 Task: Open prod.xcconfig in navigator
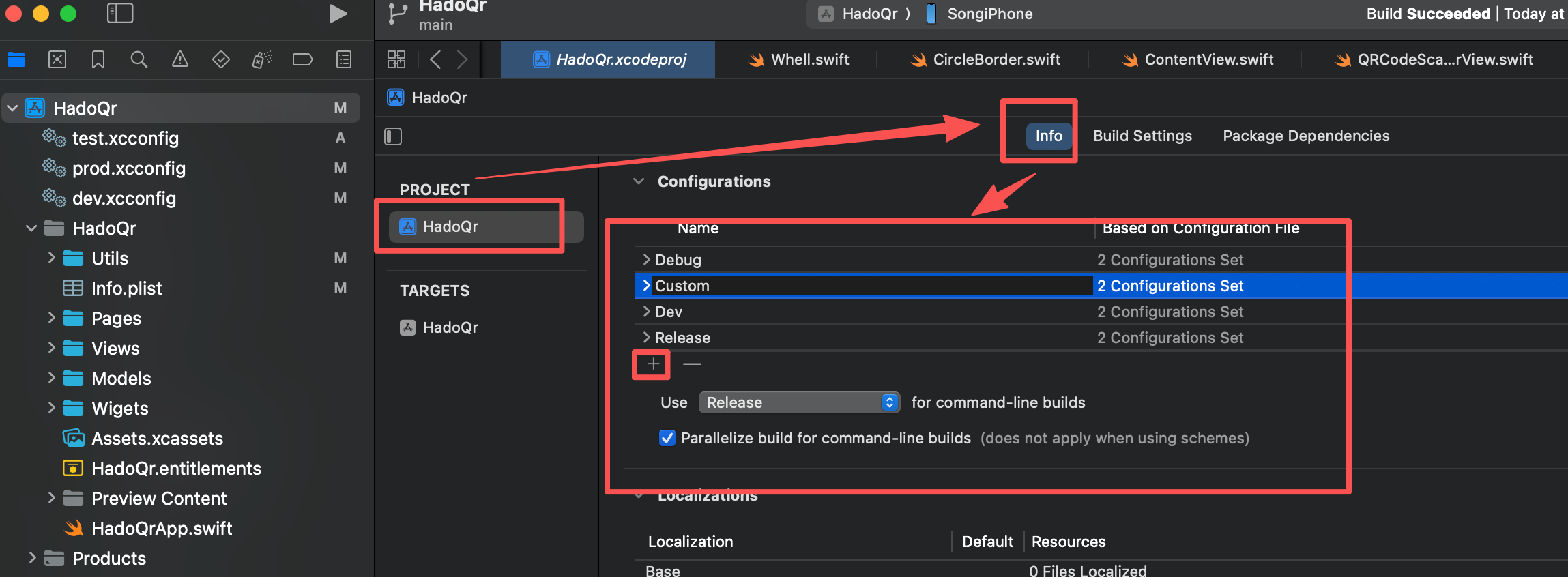[x=129, y=168]
